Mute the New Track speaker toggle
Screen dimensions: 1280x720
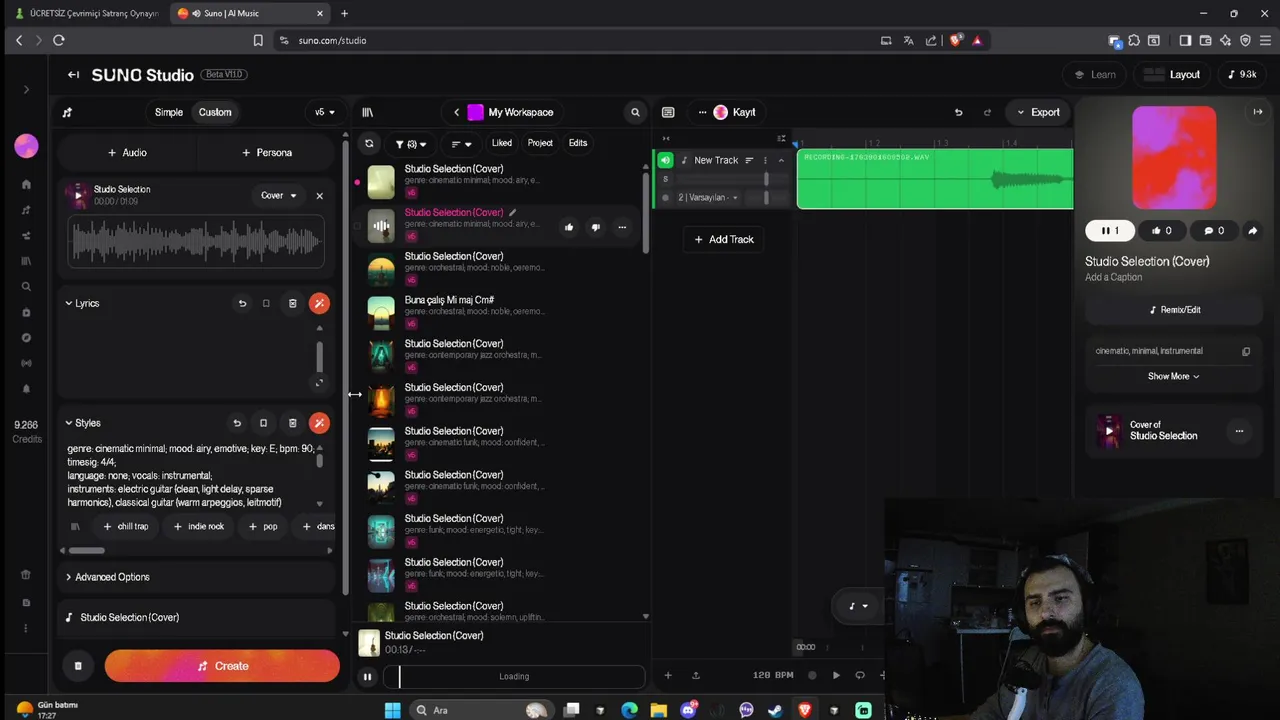click(665, 160)
